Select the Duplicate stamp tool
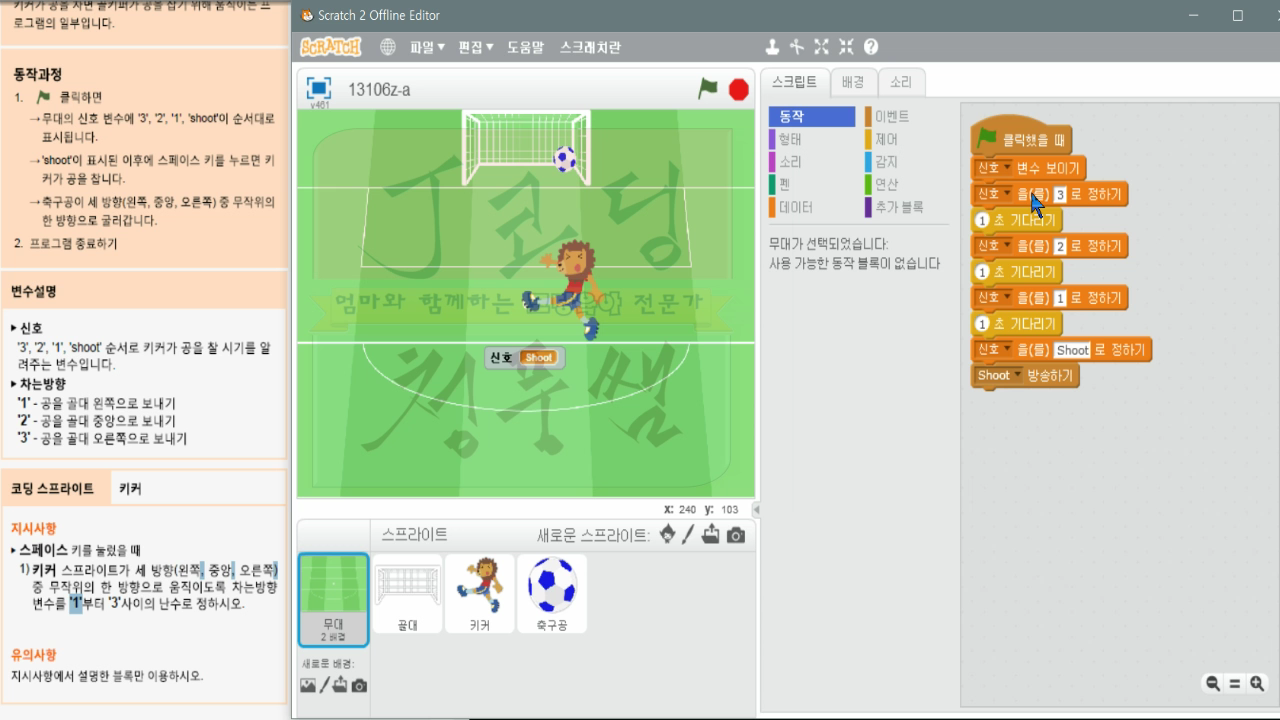 click(772, 47)
